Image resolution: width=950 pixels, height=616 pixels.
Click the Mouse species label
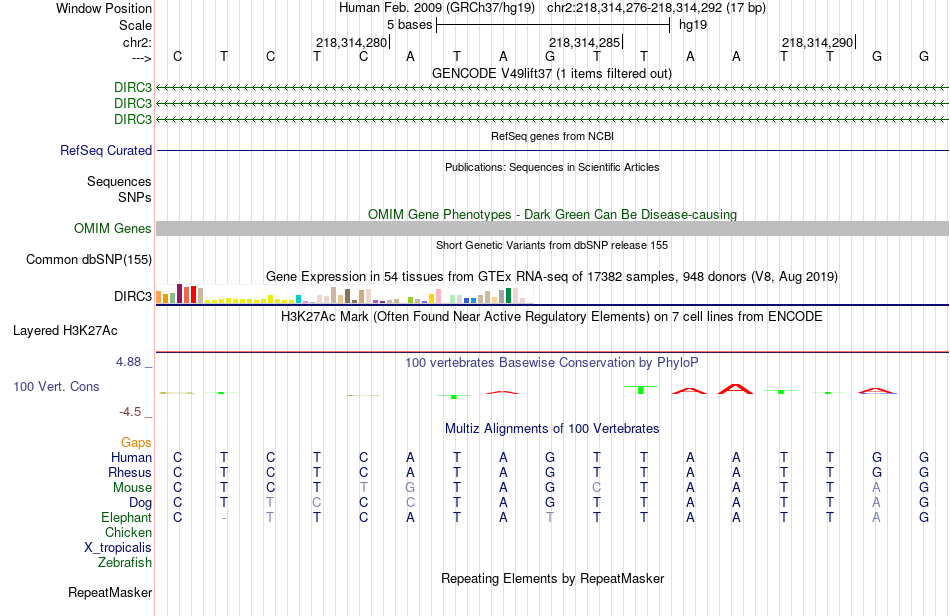(133, 488)
